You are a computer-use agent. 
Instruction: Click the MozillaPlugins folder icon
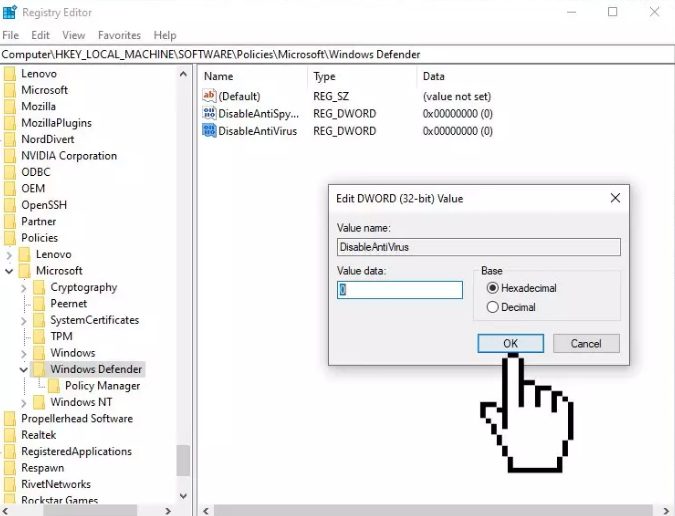10,123
